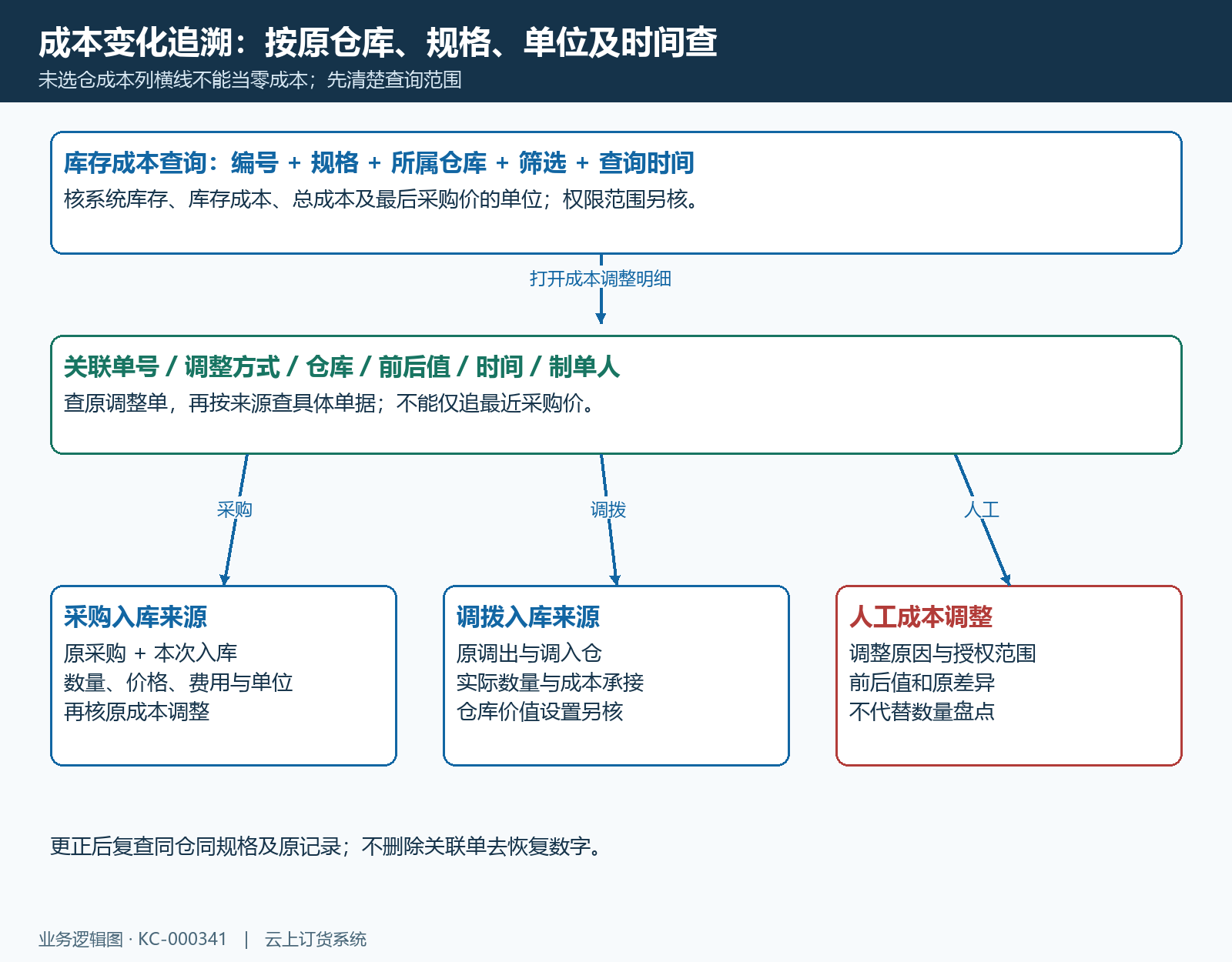The width and height of the screenshot is (1232, 962).
Task: Click line '实际数量与成本承接'
Action: tap(551, 683)
